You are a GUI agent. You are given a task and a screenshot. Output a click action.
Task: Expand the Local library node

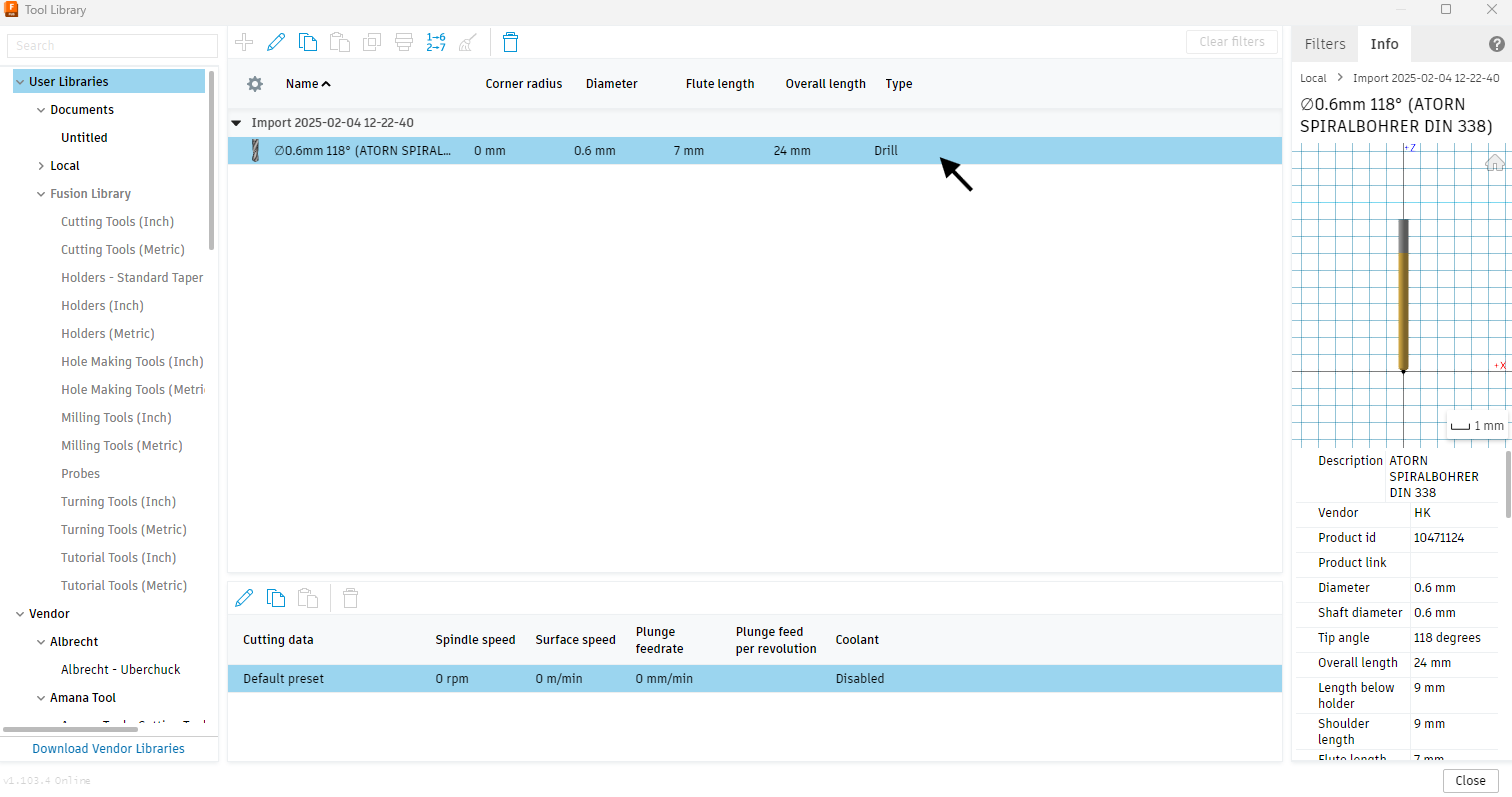pos(41,166)
